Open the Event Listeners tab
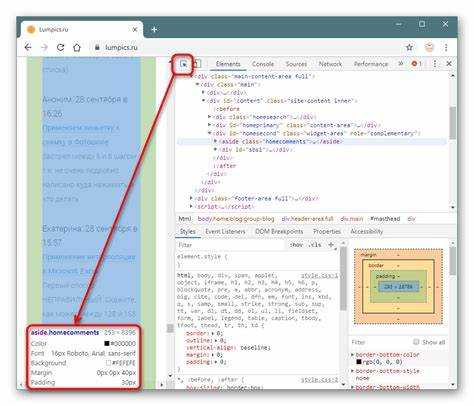The image size is (474, 406). point(225,231)
